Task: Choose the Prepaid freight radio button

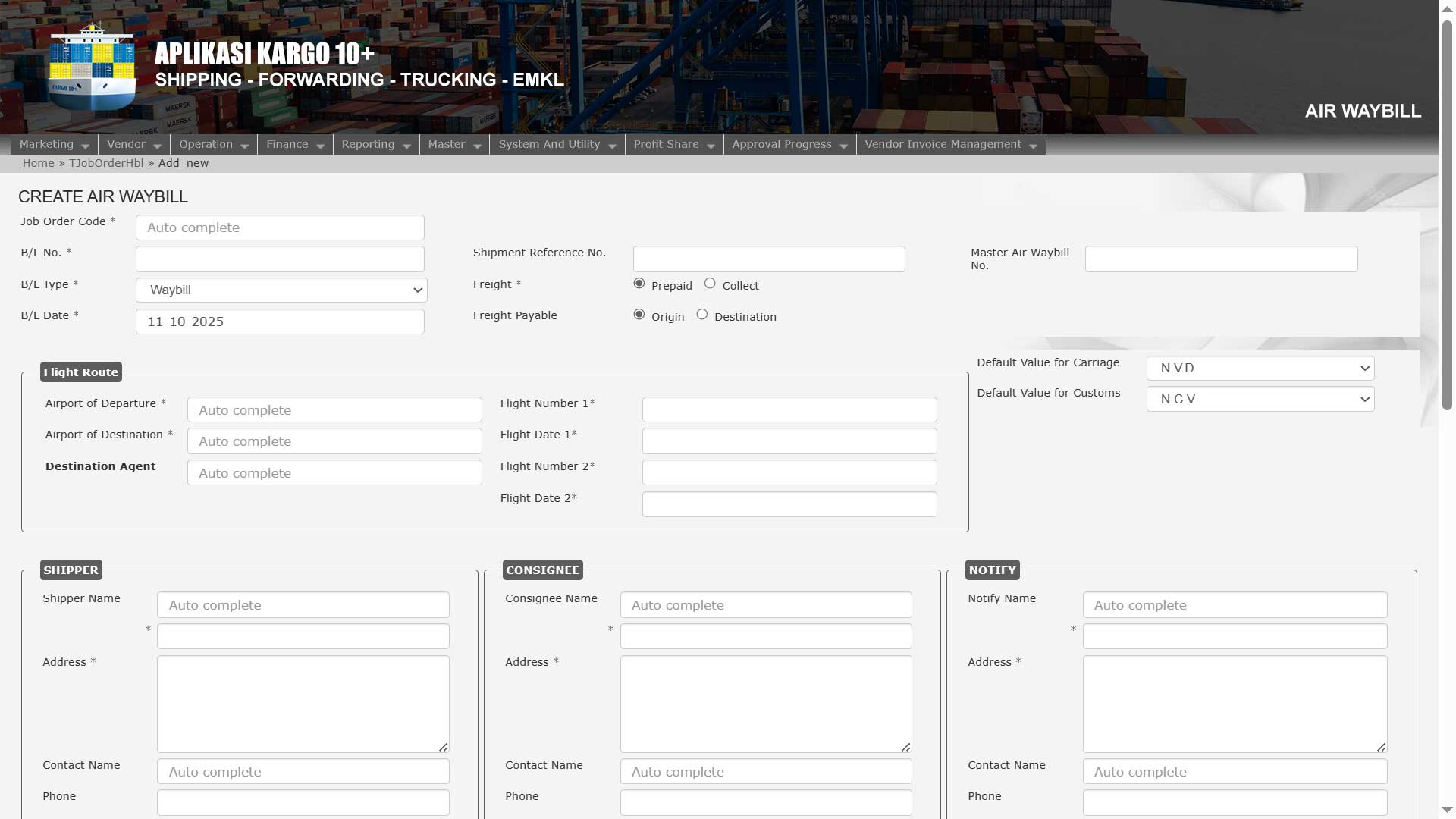Action: pyautogui.click(x=639, y=284)
